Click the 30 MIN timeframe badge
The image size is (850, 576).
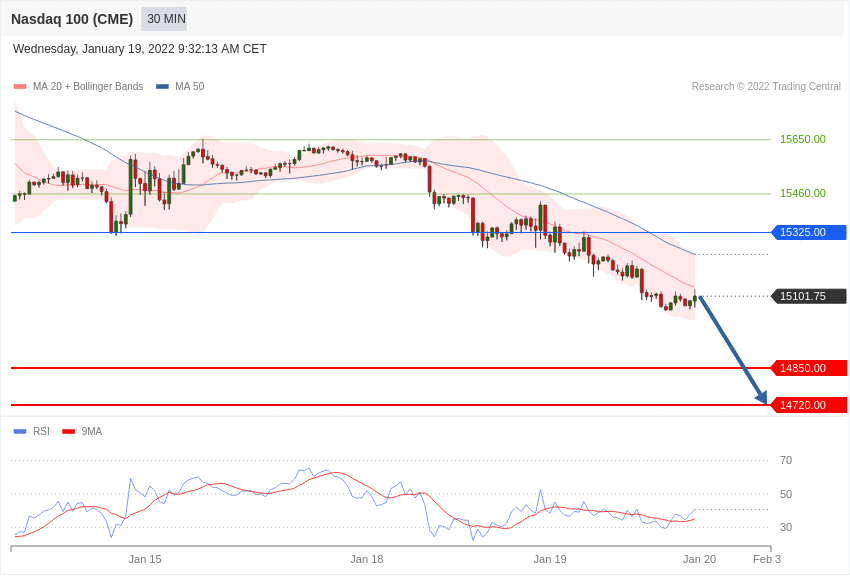(x=164, y=19)
